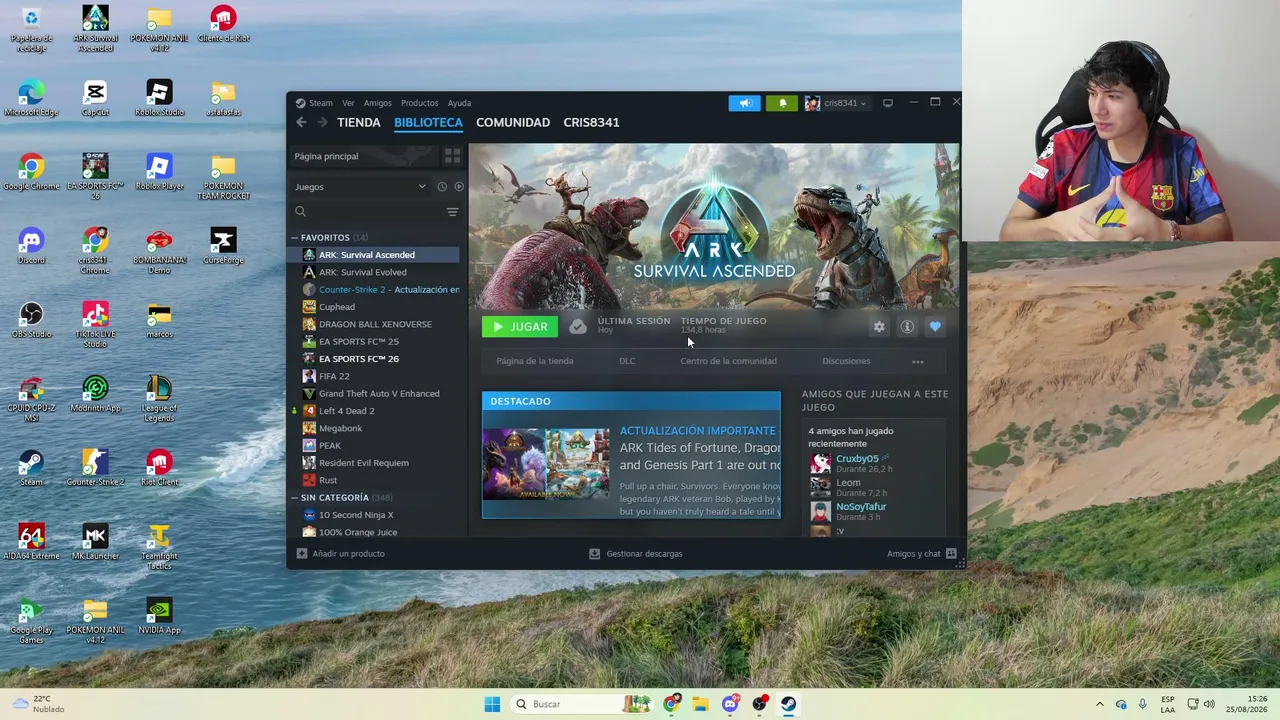The height and width of the screenshot is (720, 1280).
Task: Show hidden system tray icons
Action: pos(1100,704)
